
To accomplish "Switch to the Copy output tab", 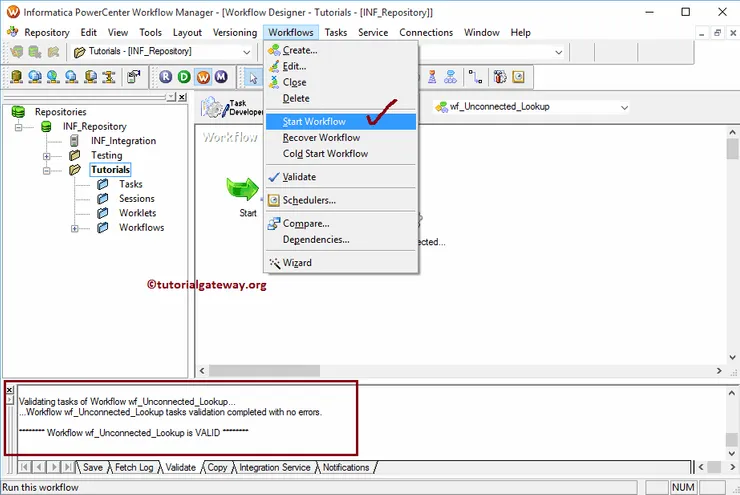I will 217,468.
